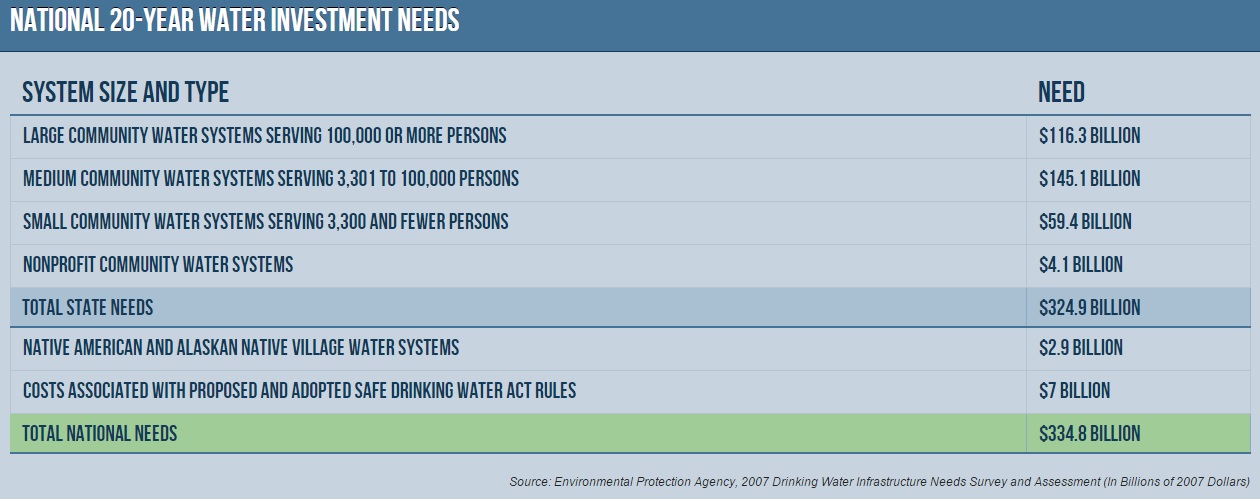Viewport: 1260px width, 499px height.
Task: Select the green Total National Needs row label
Action: [x=100, y=434]
